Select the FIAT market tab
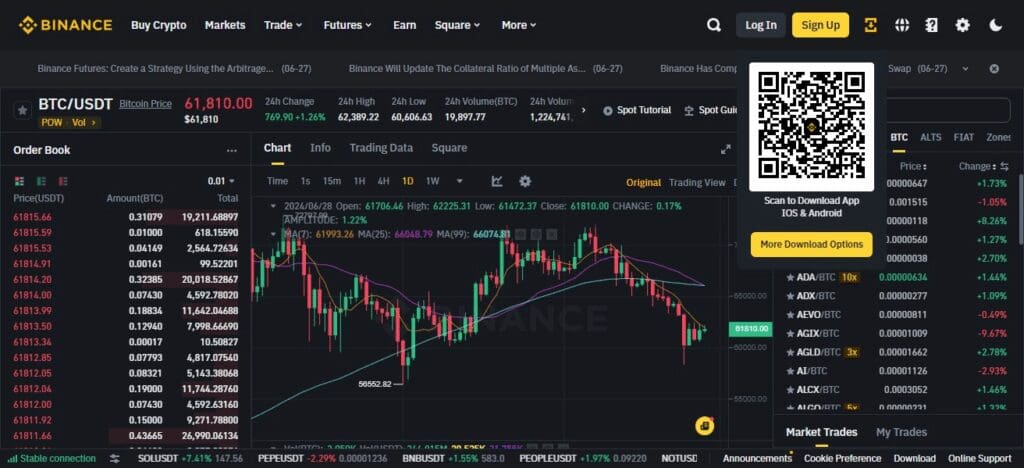 [x=963, y=138]
